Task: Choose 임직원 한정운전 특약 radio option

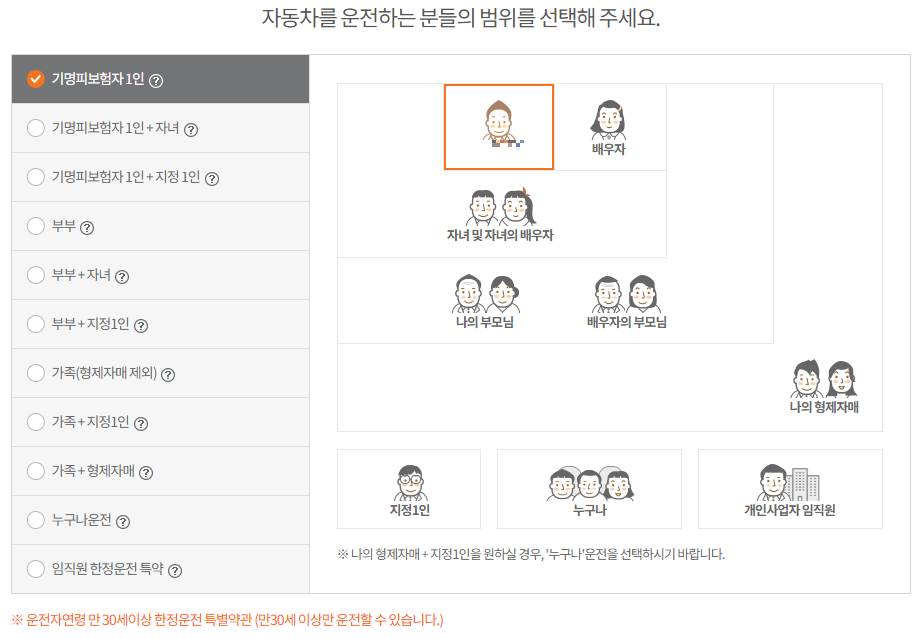Action: pos(36,569)
